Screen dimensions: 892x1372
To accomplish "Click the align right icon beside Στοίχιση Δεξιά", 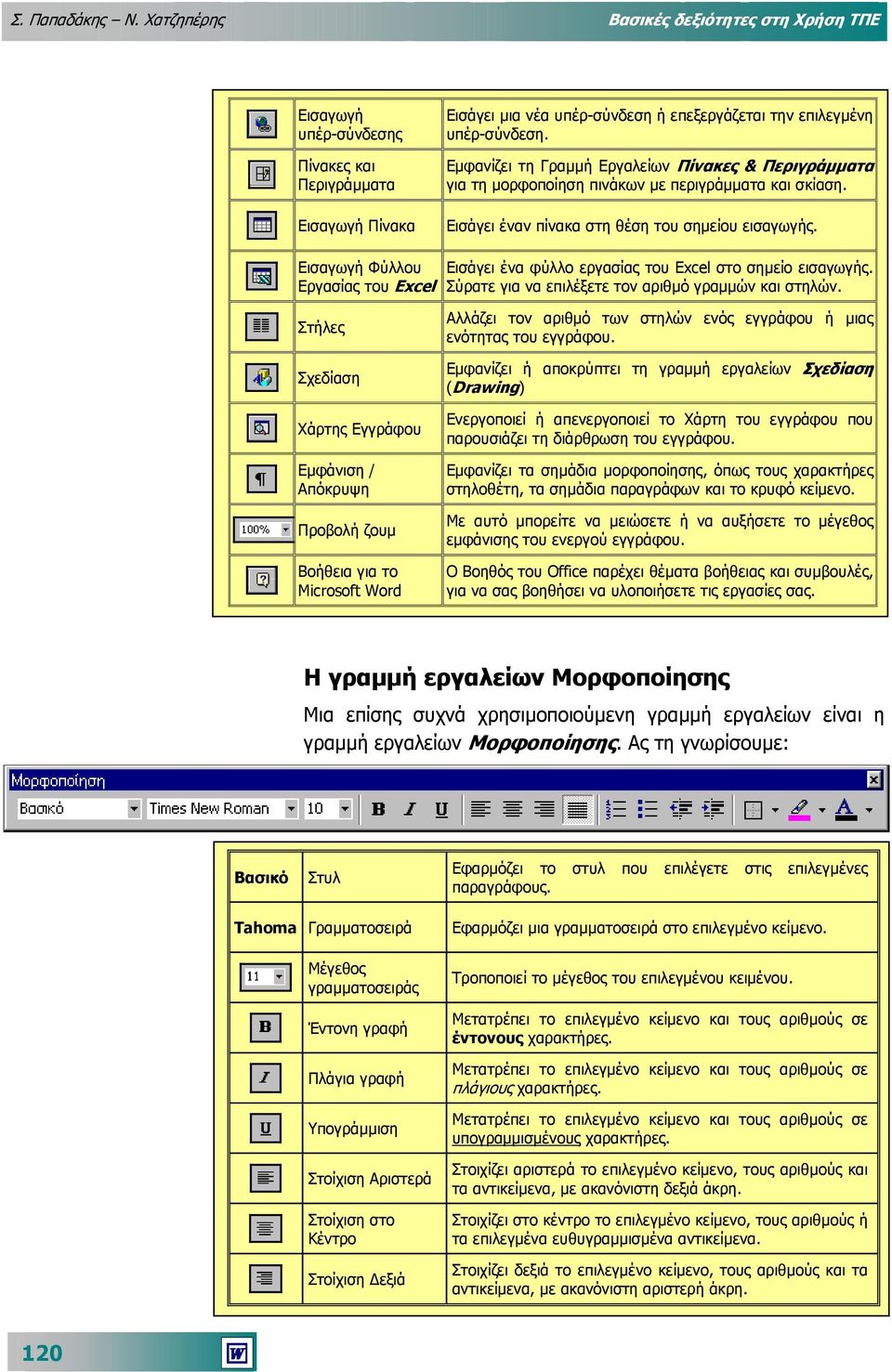I will (266, 1278).
